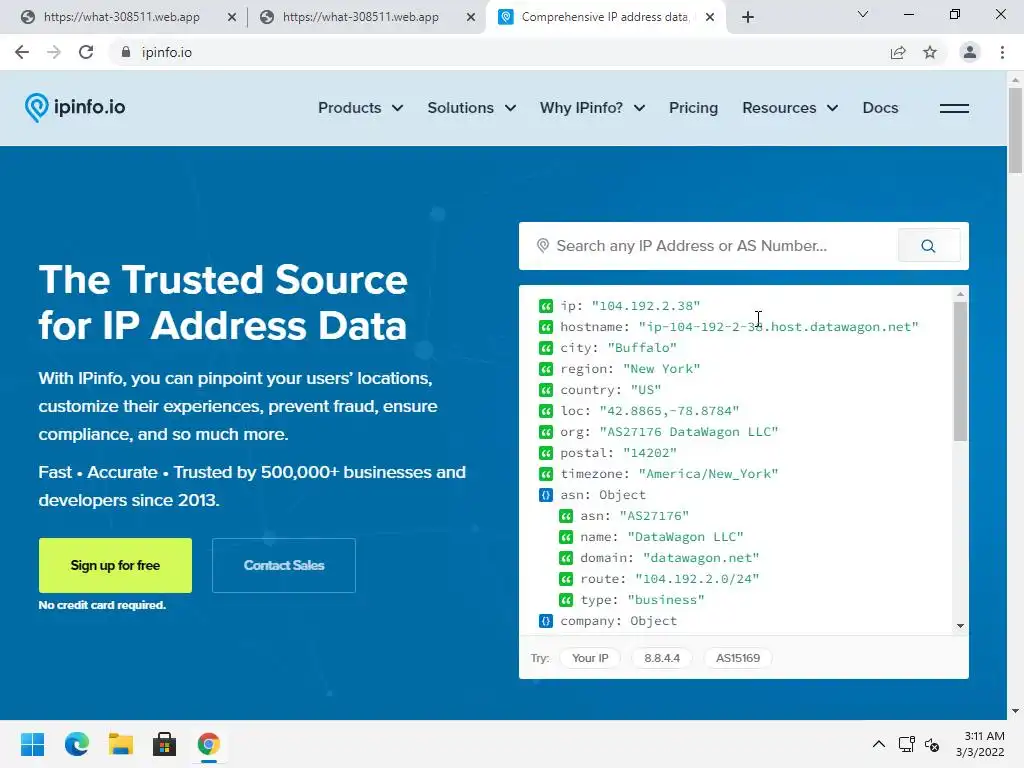This screenshot has width=1024, height=768.
Task: Show hidden system tray icons
Action: (879, 744)
